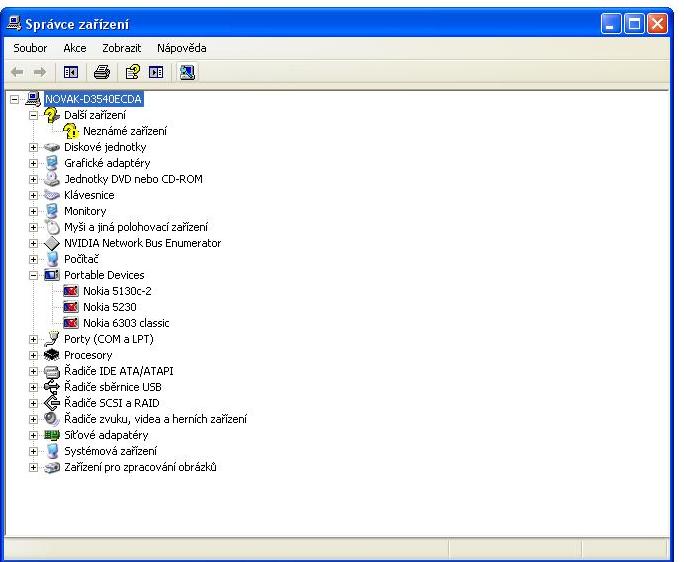
Task: Minimize the Správce zařízení window
Action: 611,24
